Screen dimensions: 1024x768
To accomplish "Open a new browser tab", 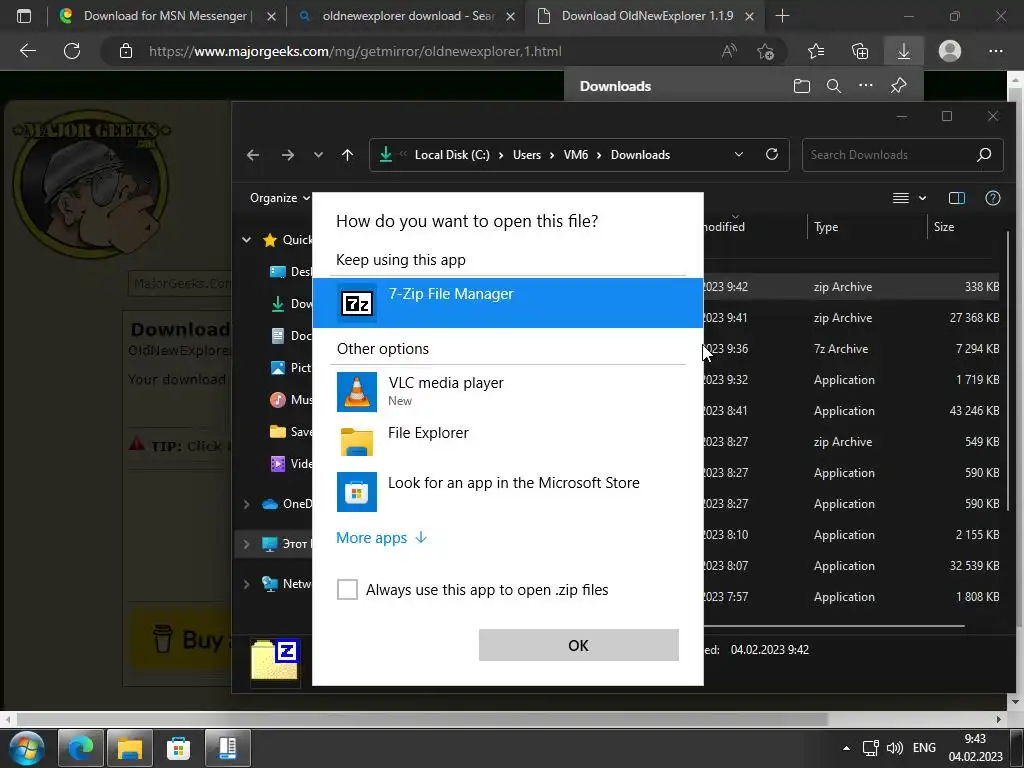I will pos(782,16).
